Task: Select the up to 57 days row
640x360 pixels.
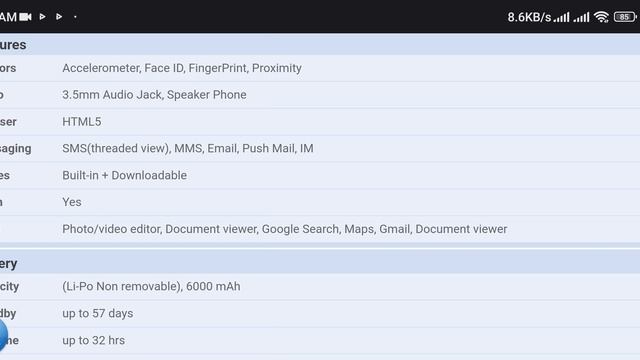Action: (320, 313)
